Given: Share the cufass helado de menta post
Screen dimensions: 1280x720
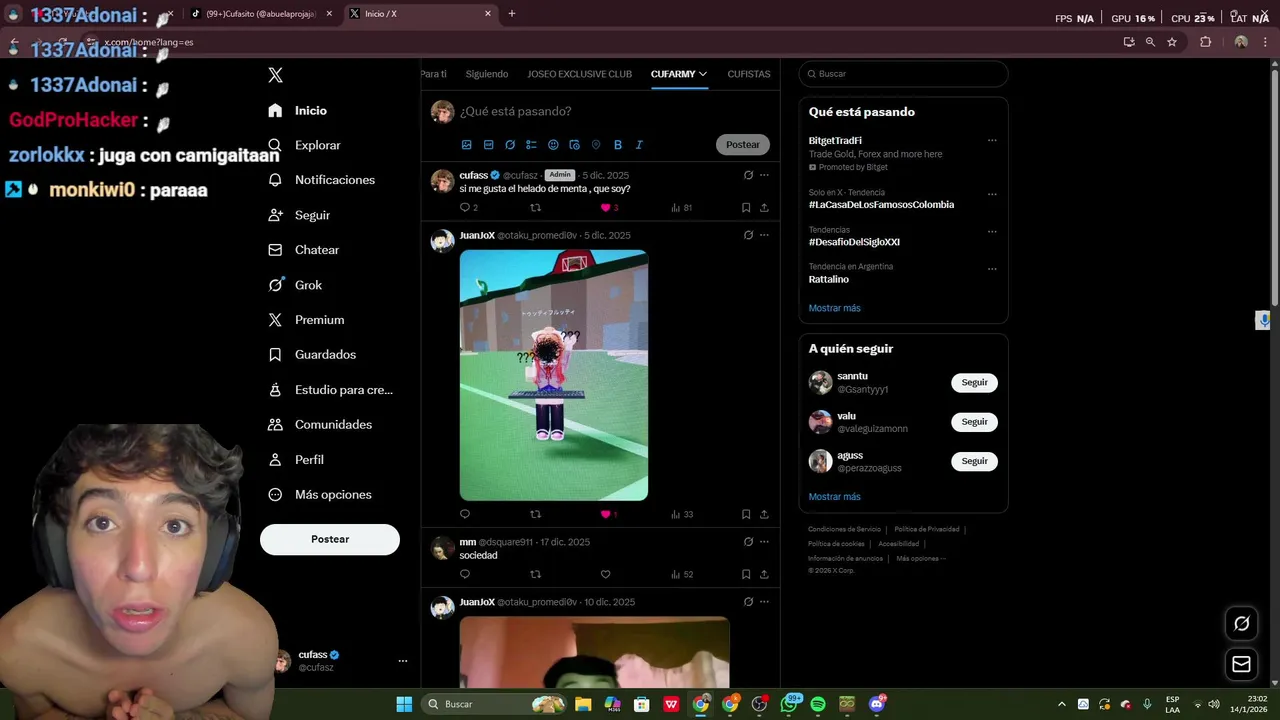Looking at the screenshot, I should pos(764,208).
